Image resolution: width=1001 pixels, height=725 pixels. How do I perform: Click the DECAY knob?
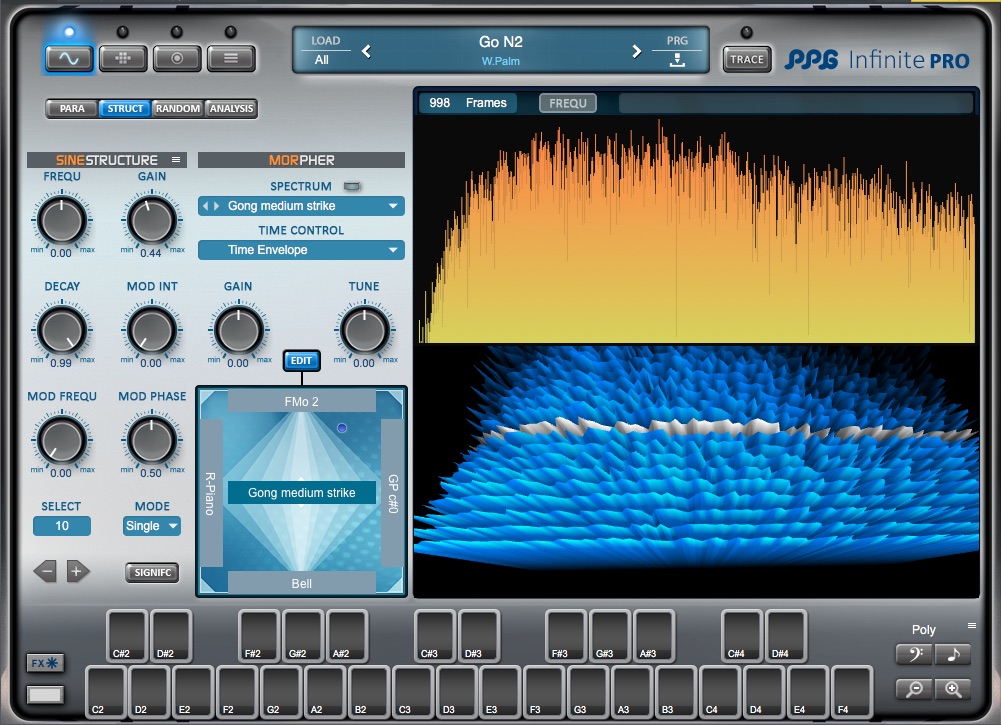click(61, 329)
